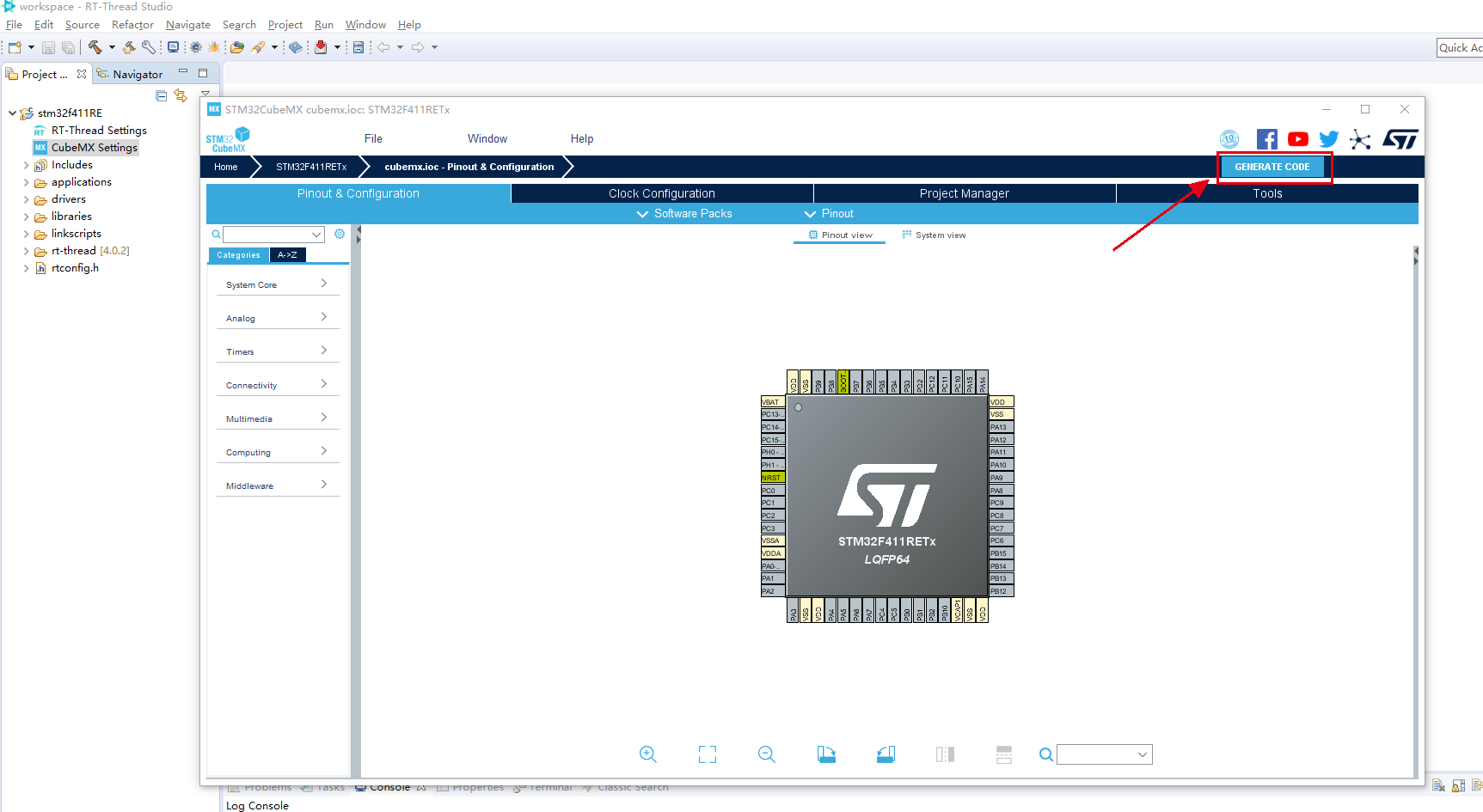Open Studio Project menu
Image resolution: width=1483 pixels, height=812 pixels.
point(285,25)
